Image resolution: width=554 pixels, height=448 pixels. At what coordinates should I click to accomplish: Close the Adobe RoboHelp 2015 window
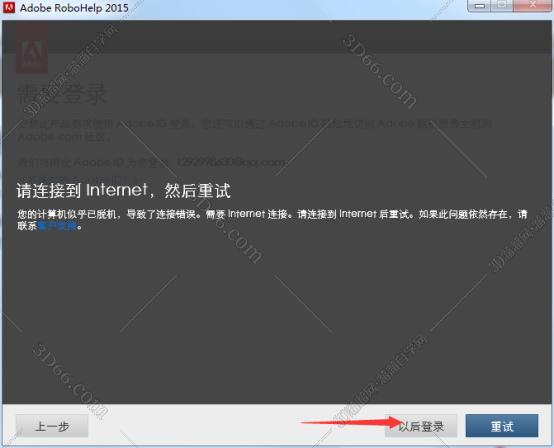coord(532,6)
